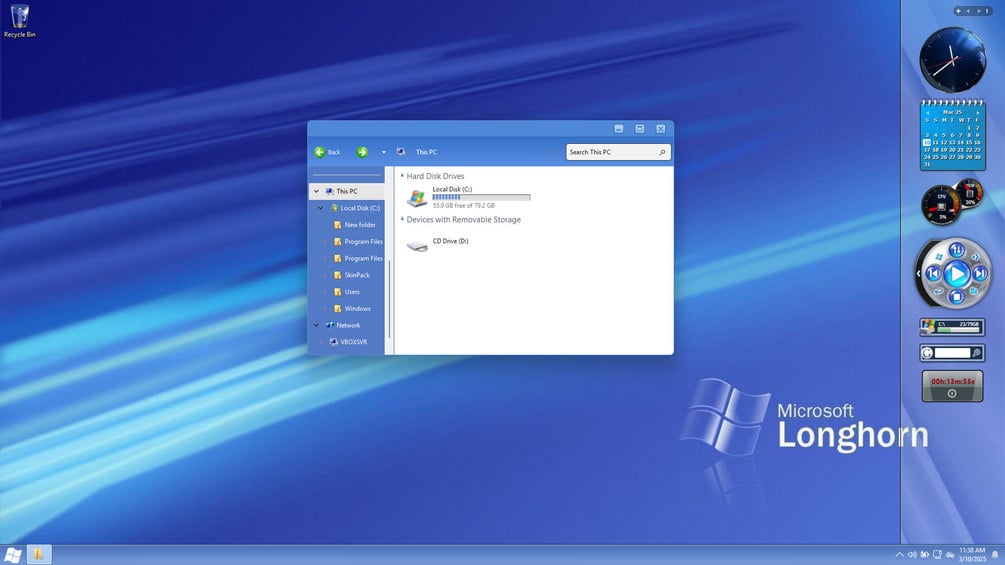Collapse the Network tree node
The image size is (1005, 565).
tap(316, 325)
